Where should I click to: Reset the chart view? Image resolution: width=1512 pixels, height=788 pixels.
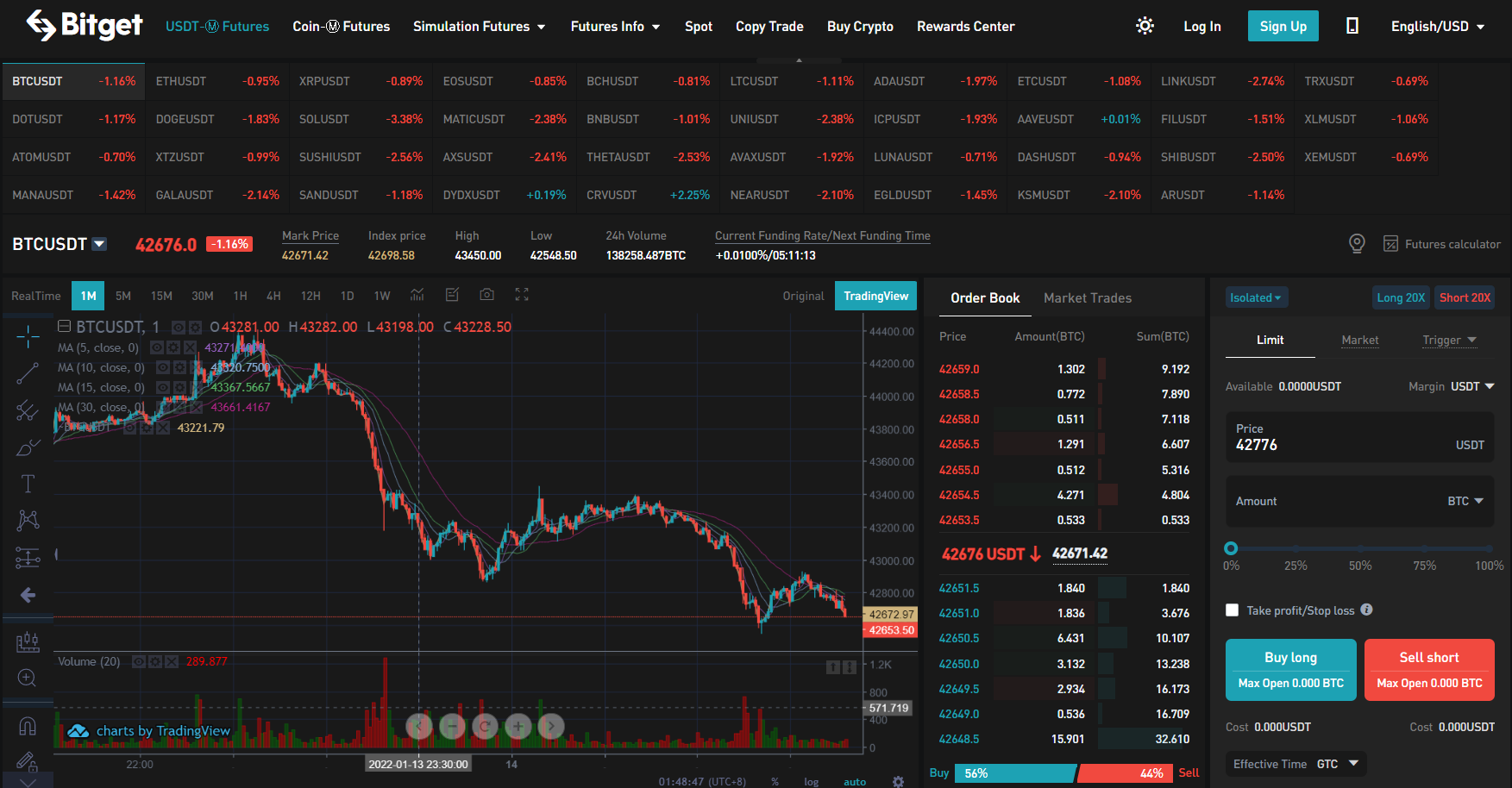tap(485, 727)
